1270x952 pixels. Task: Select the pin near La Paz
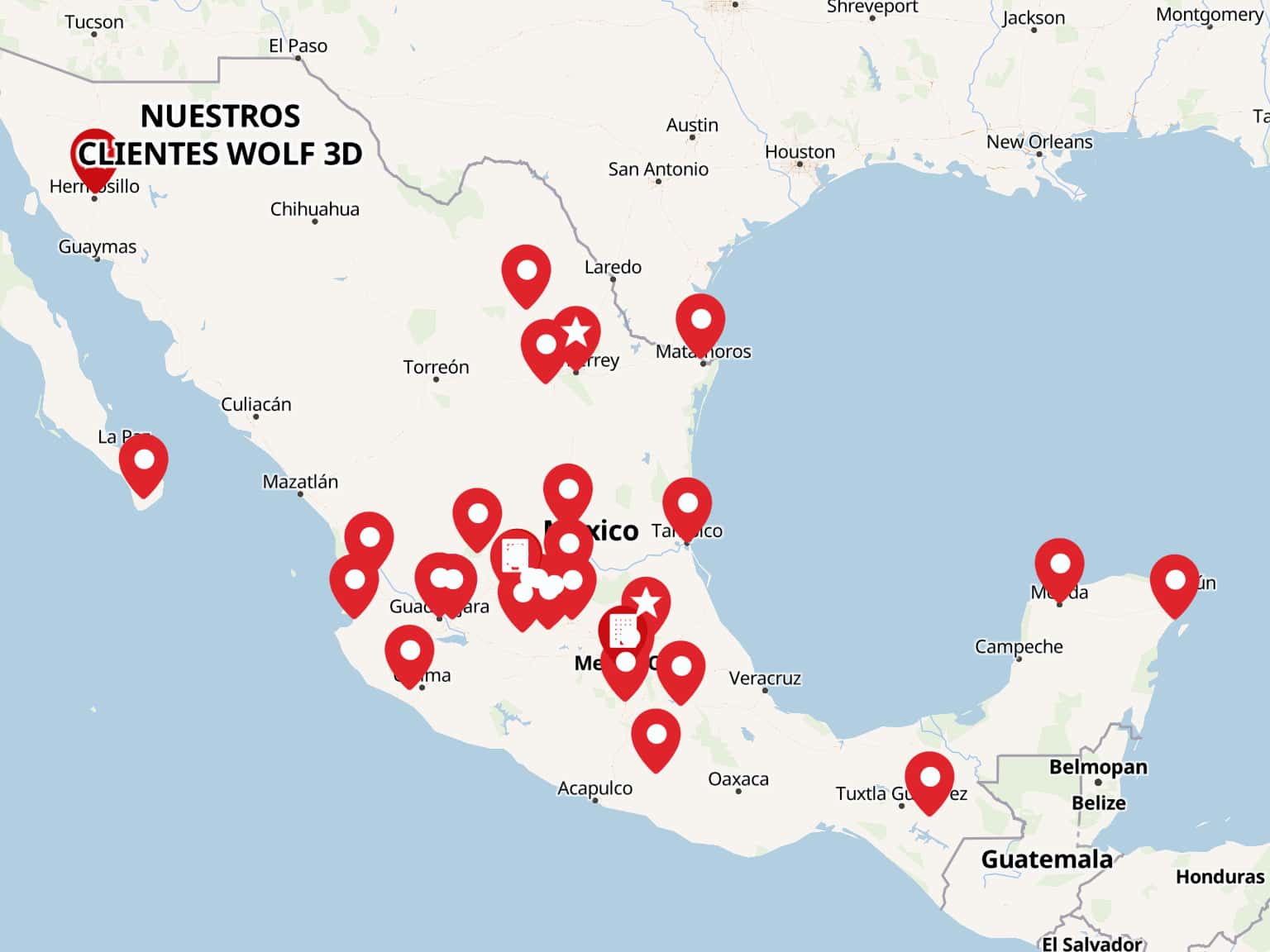pyautogui.click(x=144, y=462)
